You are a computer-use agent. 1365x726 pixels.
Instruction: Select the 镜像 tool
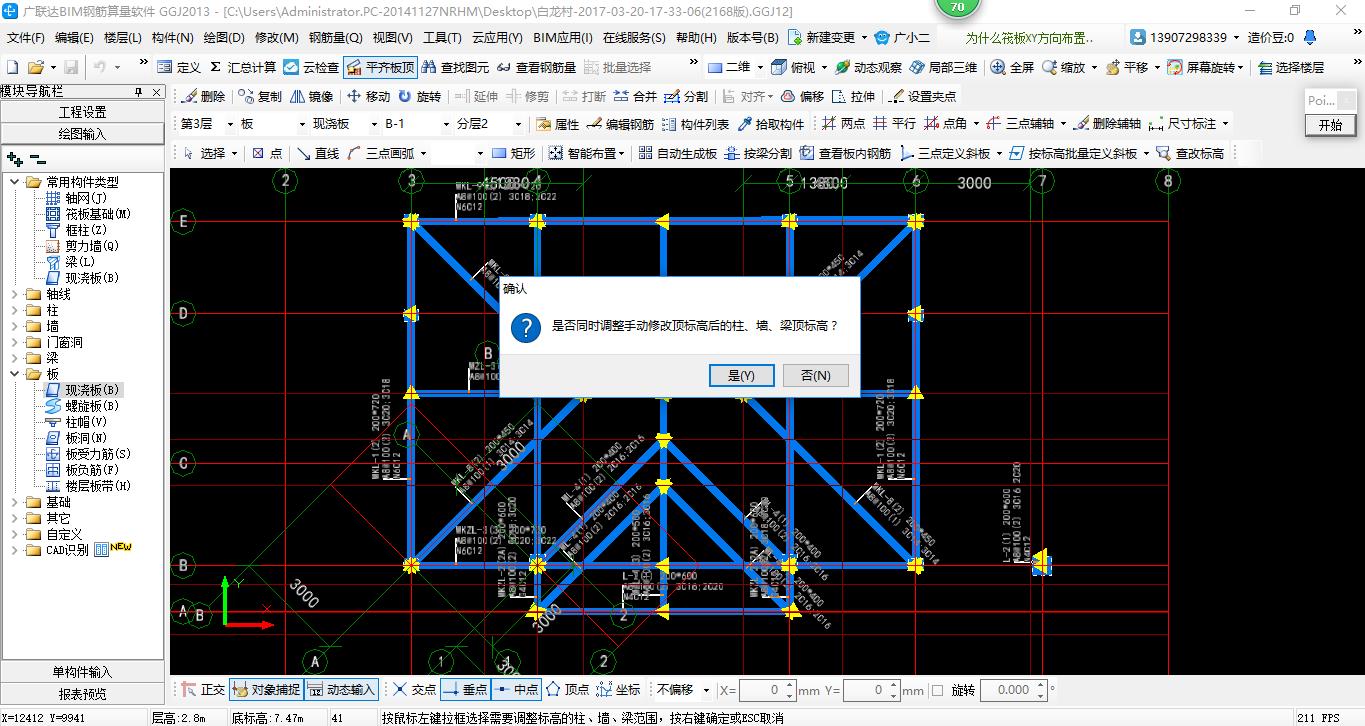pyautogui.click(x=311, y=96)
